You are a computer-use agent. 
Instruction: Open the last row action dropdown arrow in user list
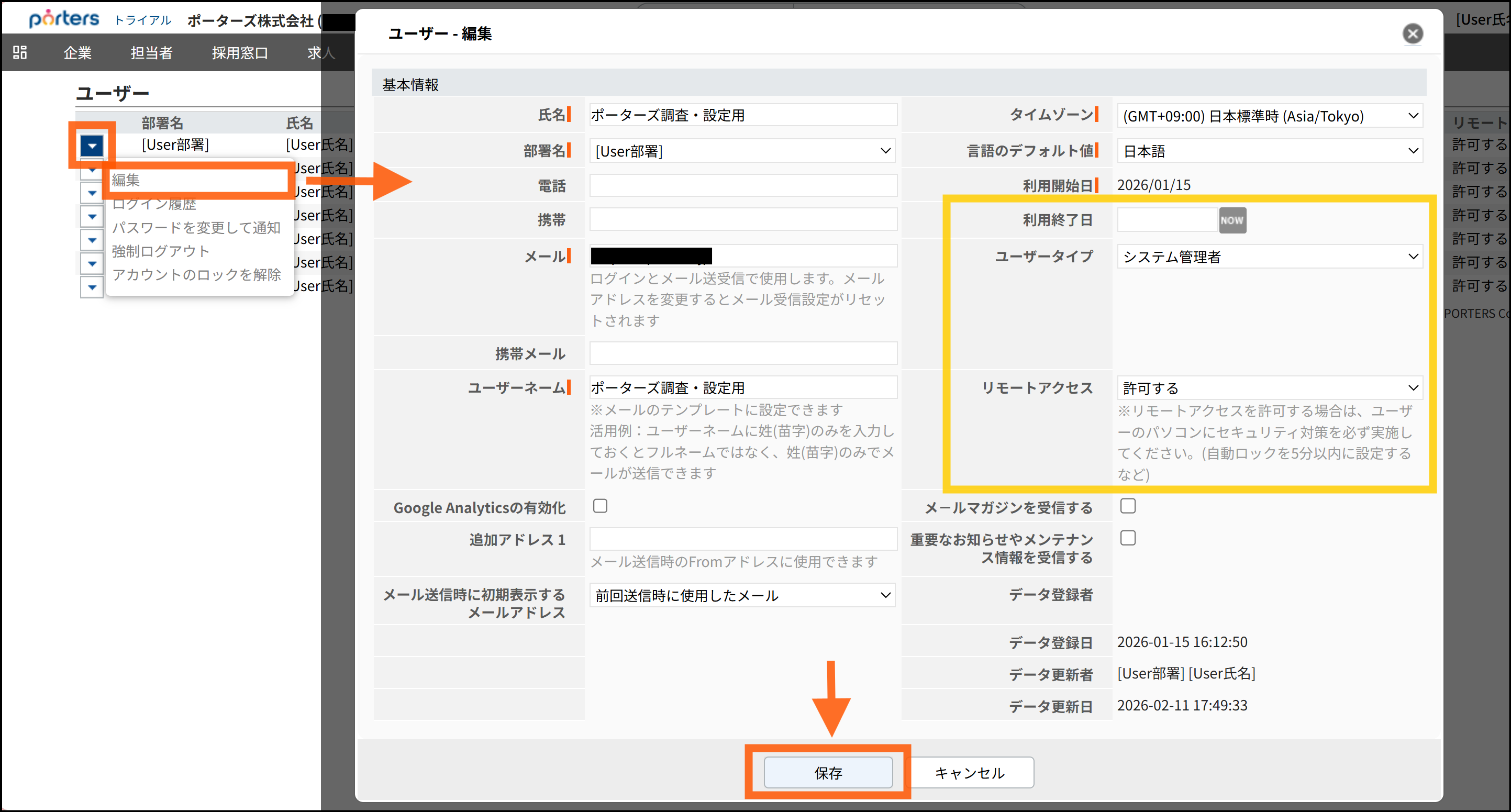[x=92, y=287]
